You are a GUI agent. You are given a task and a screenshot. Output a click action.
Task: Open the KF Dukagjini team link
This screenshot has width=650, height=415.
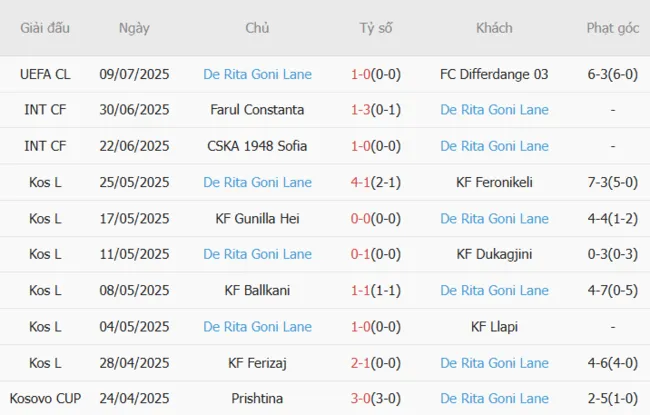tap(494, 254)
